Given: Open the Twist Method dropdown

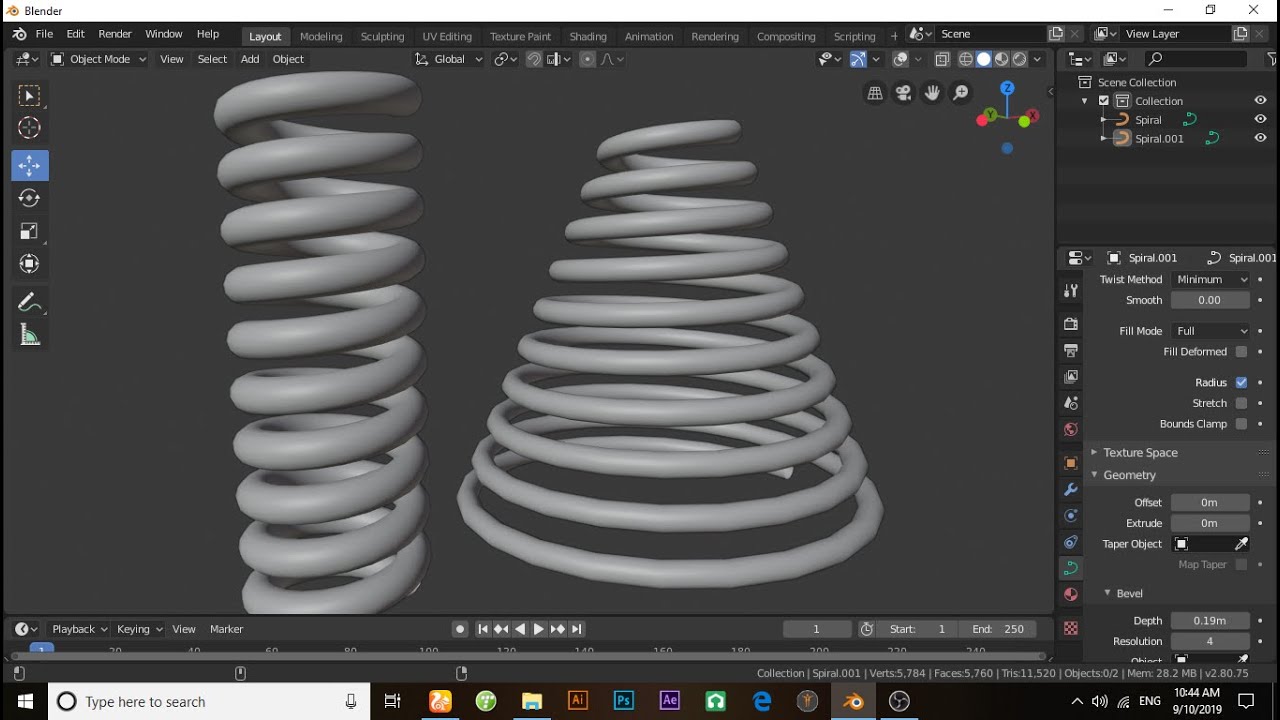Looking at the screenshot, I should click(1211, 280).
